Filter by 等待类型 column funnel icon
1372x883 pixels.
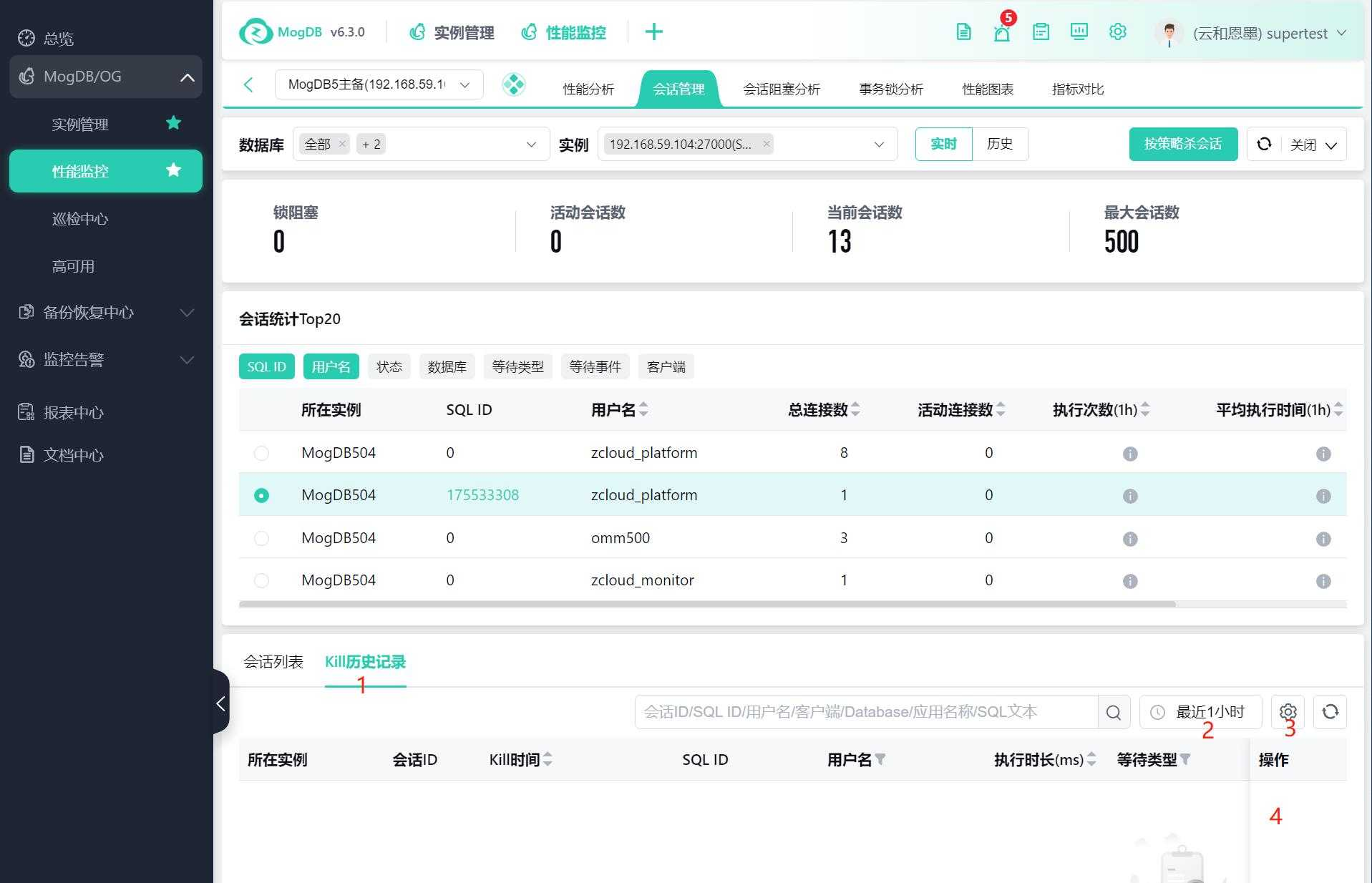click(x=1185, y=760)
